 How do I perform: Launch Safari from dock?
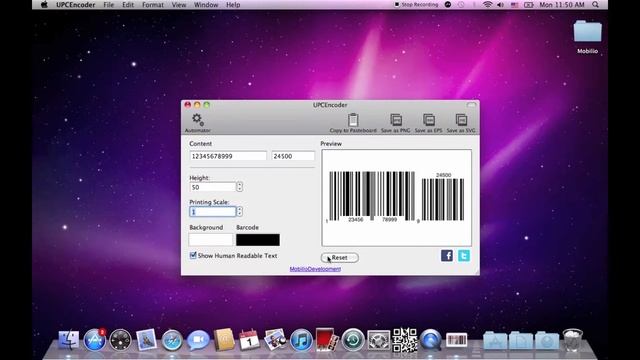(x=172, y=340)
